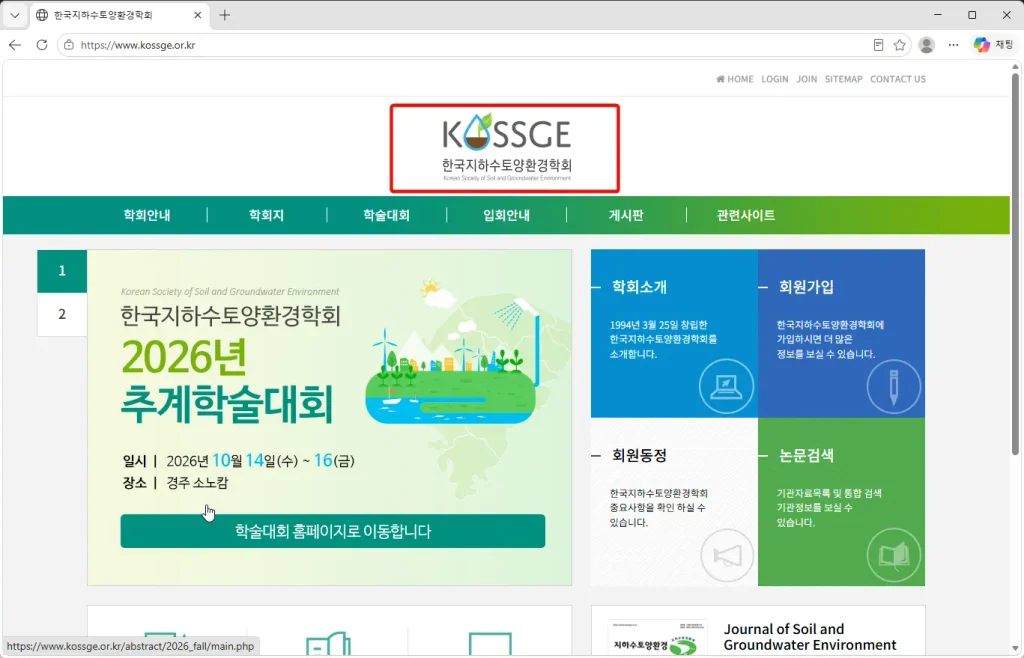Image resolution: width=1024 pixels, height=658 pixels.
Task: Go back using the browser back arrow
Action: click(15, 45)
